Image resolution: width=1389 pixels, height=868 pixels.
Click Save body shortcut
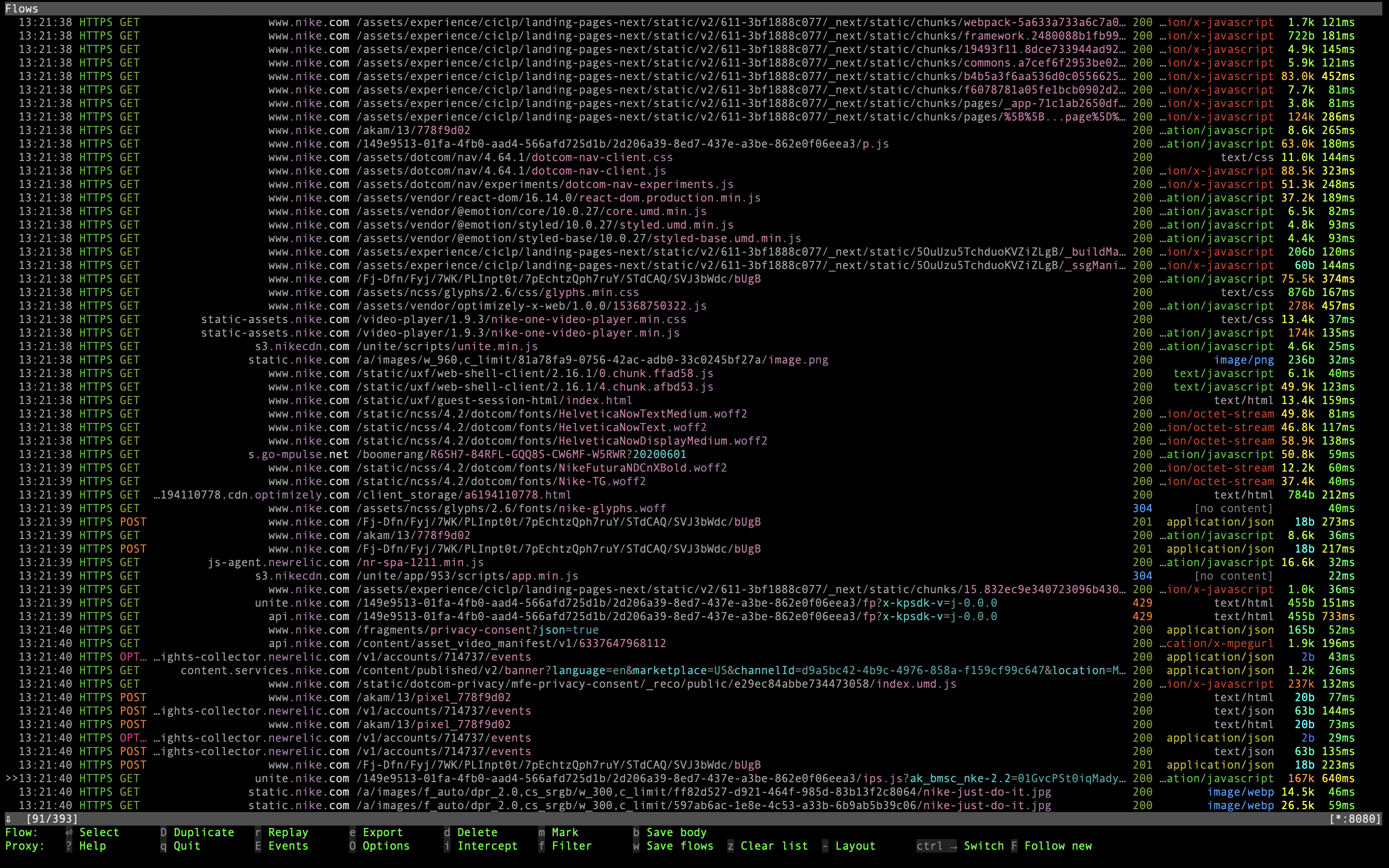pyautogui.click(x=676, y=832)
